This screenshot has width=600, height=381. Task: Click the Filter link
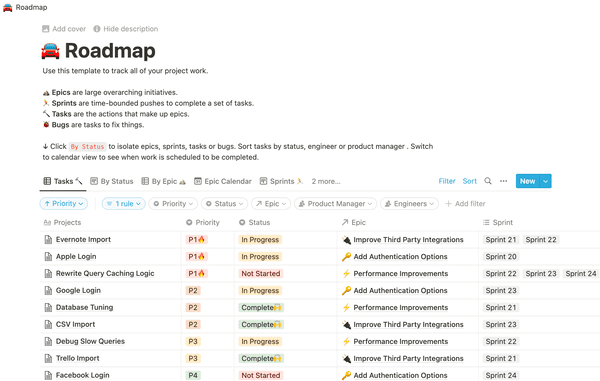[x=447, y=181]
